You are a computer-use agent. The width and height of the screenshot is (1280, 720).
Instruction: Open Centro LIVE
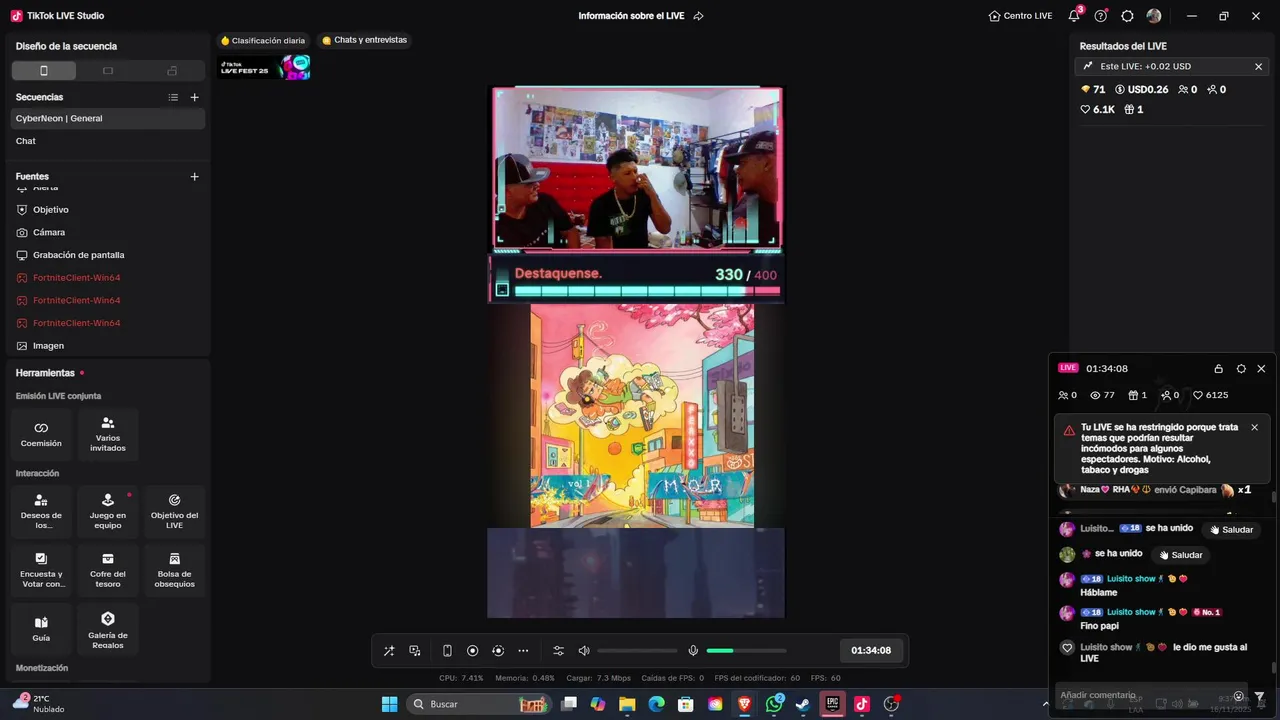[1020, 16]
